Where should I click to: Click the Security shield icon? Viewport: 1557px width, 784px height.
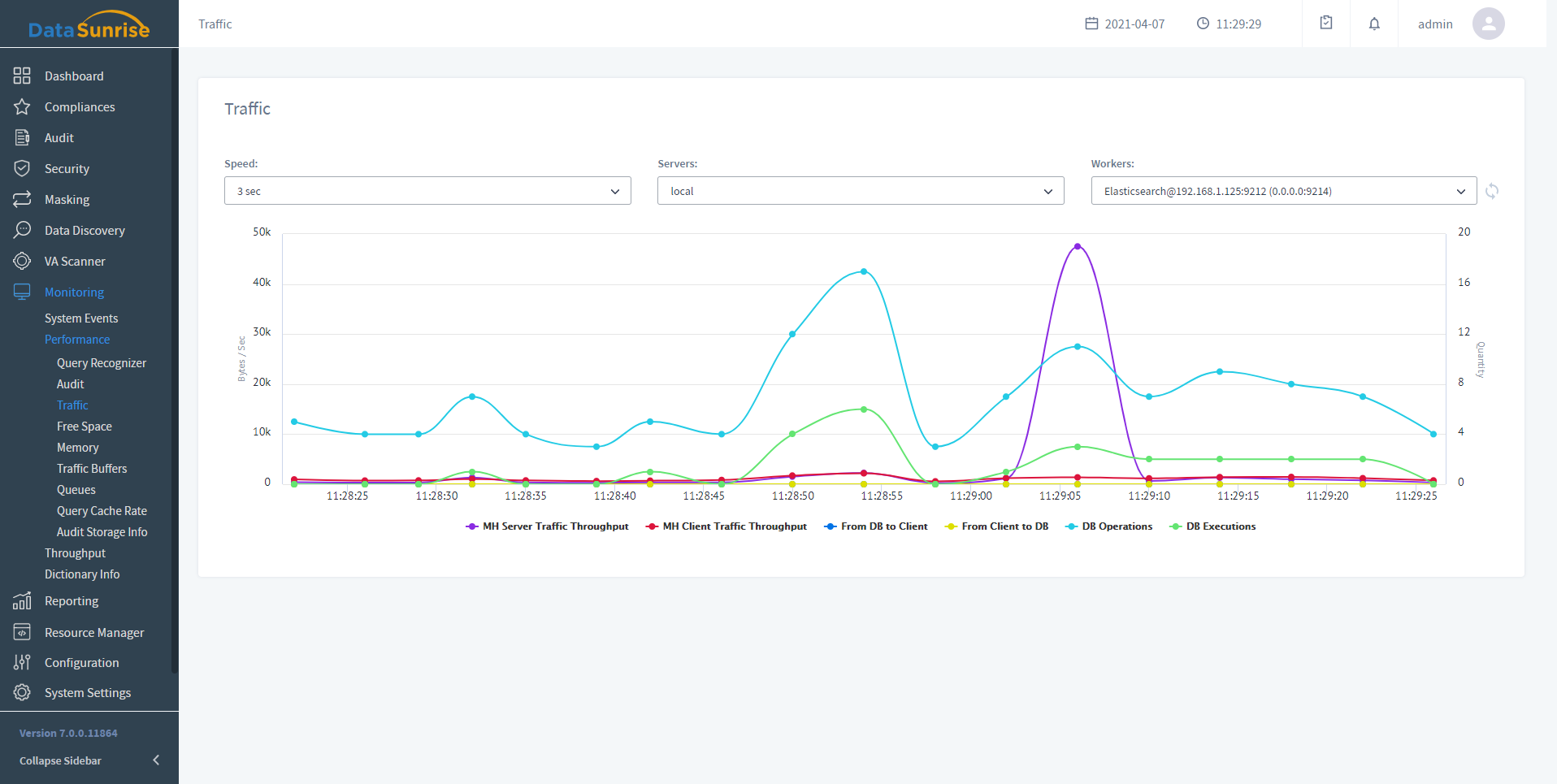tap(22, 168)
